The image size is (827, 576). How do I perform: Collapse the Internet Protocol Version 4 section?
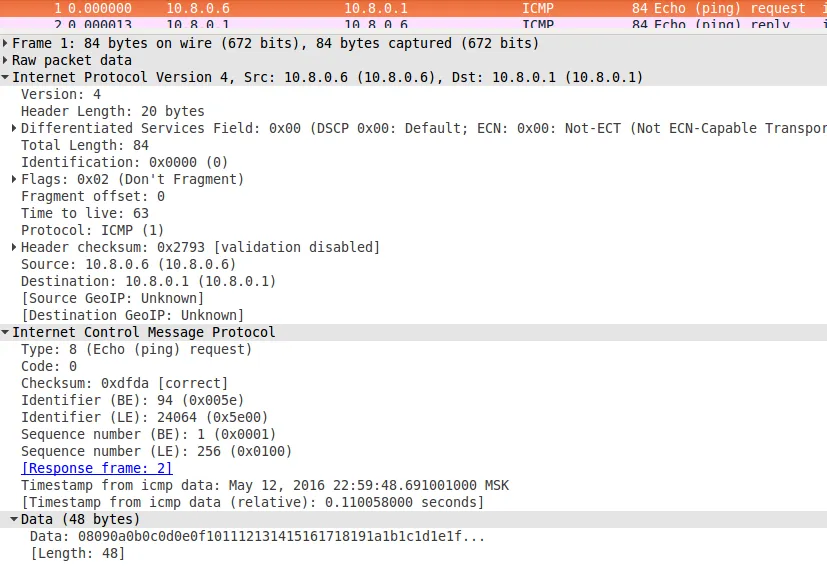click(6, 77)
